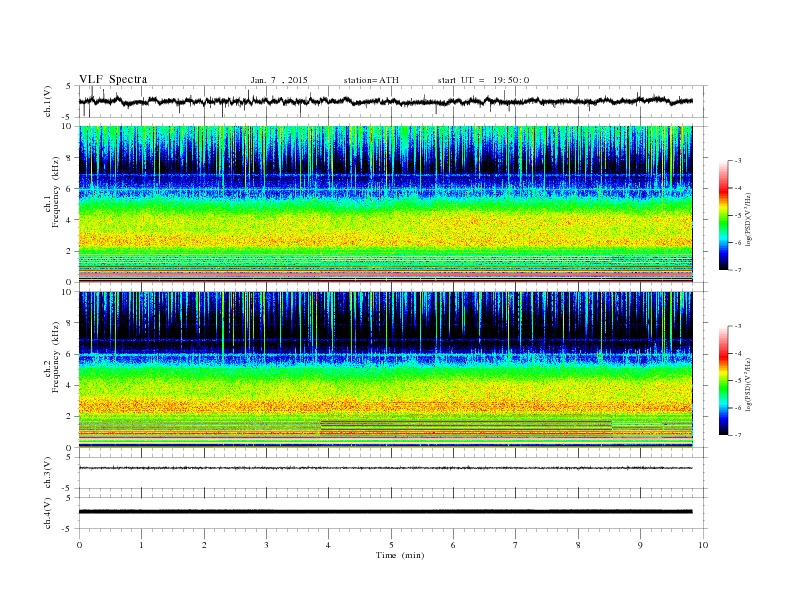Click the '-3' label on ch.2 colorbar
Viewport: 792px width, 612px height.
738,326
